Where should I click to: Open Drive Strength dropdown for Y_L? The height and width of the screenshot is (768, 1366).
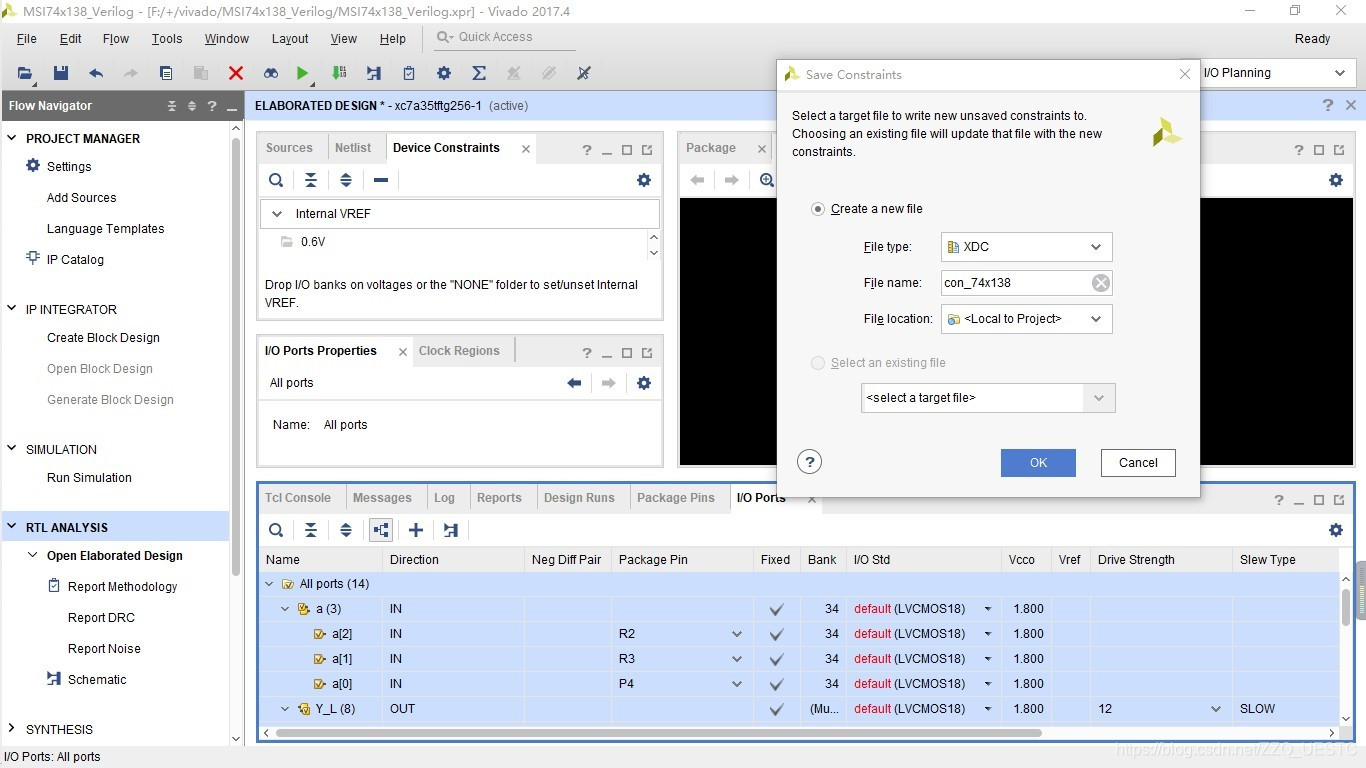click(x=1216, y=709)
